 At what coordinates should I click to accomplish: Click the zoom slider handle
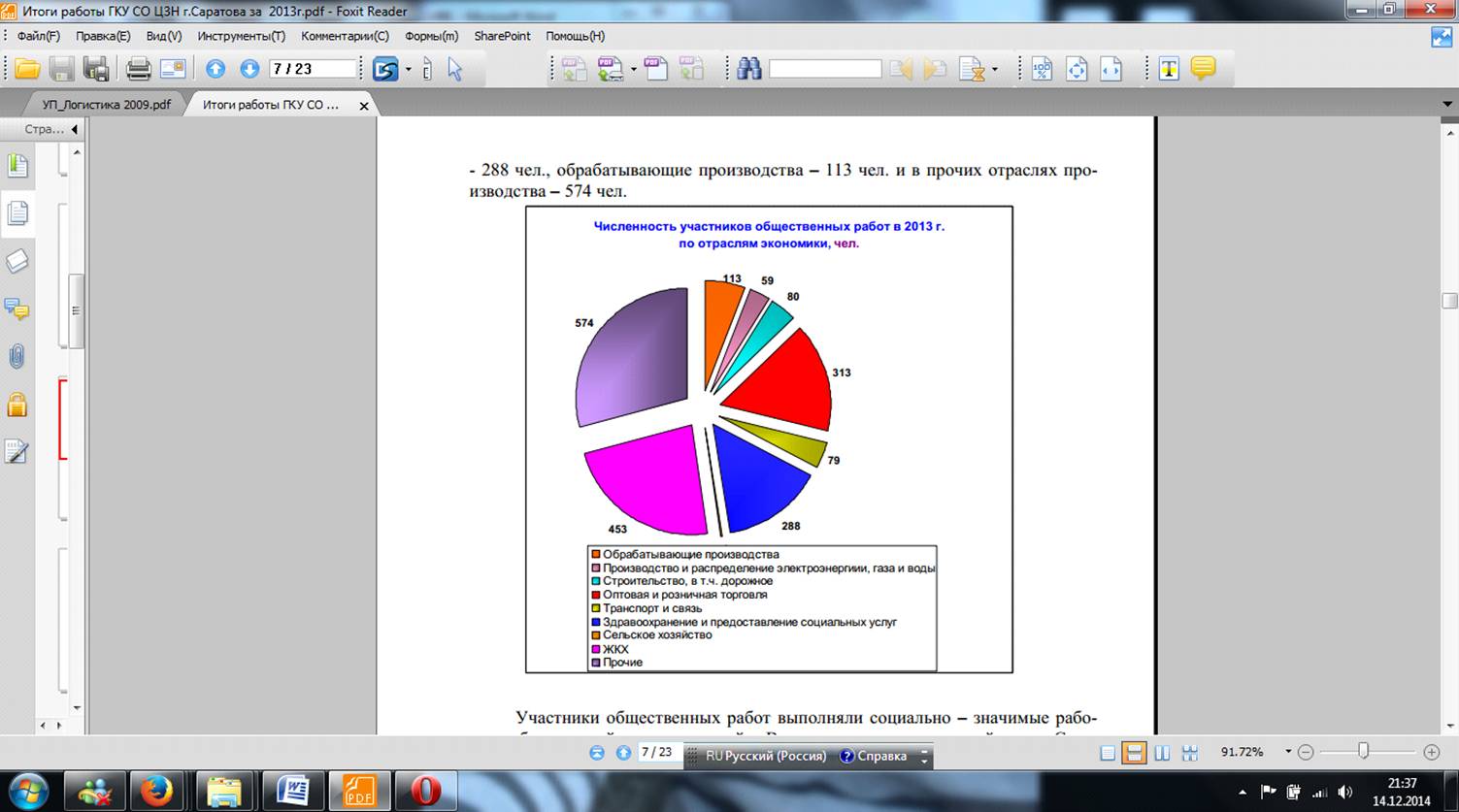coord(1363,751)
